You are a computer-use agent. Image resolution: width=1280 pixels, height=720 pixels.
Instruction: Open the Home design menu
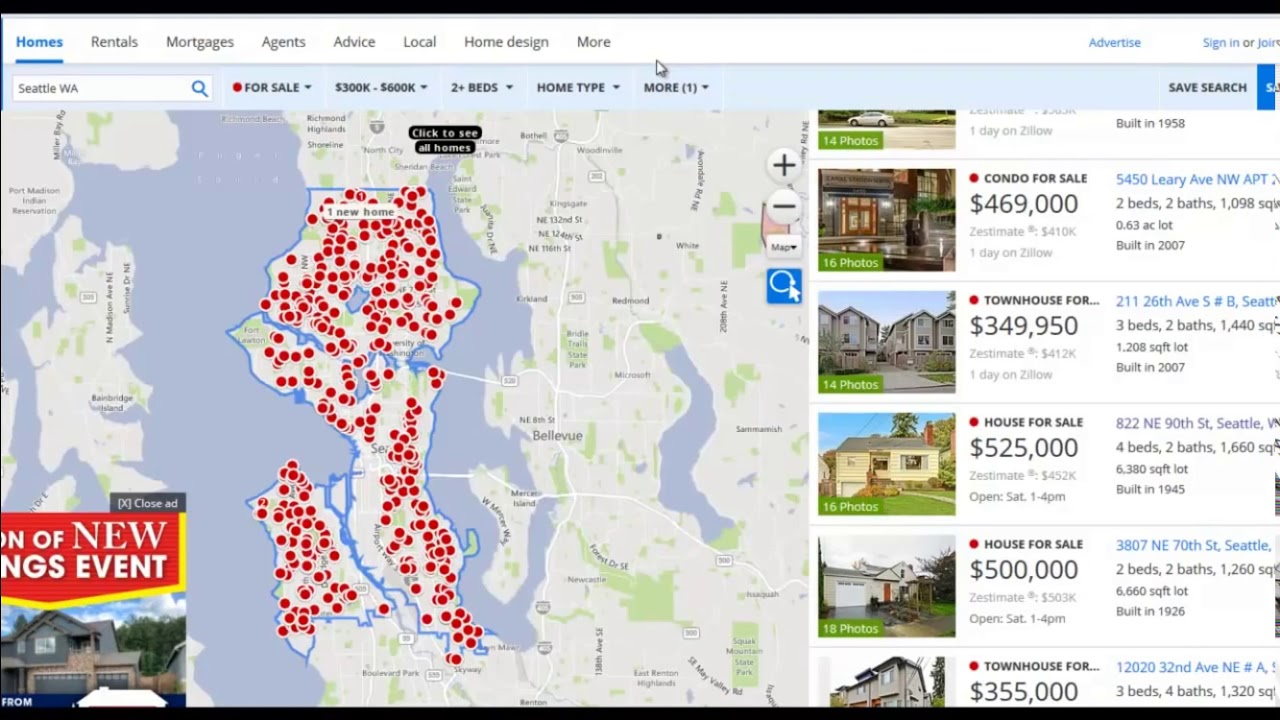pos(506,42)
